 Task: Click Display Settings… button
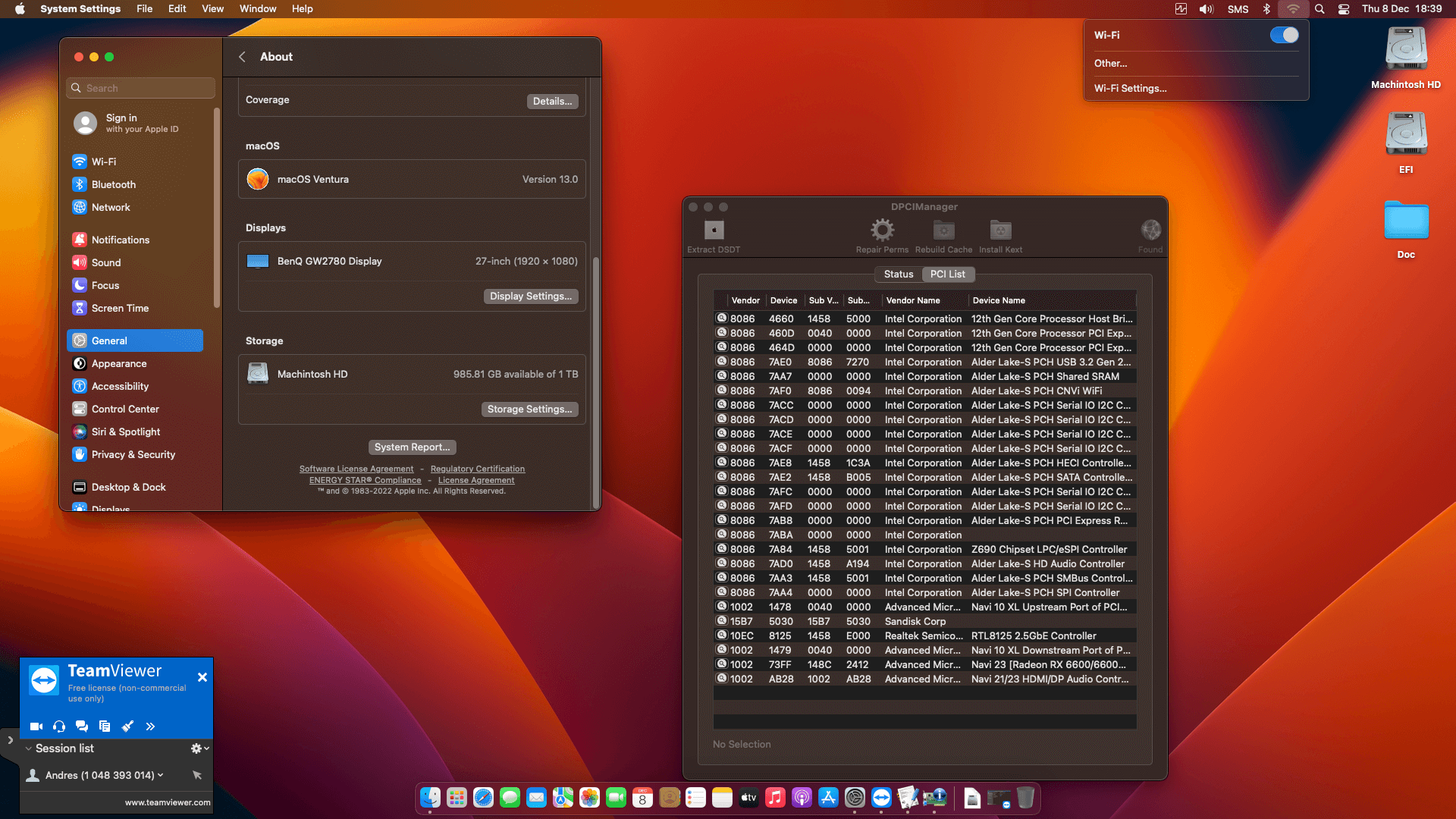531,297
